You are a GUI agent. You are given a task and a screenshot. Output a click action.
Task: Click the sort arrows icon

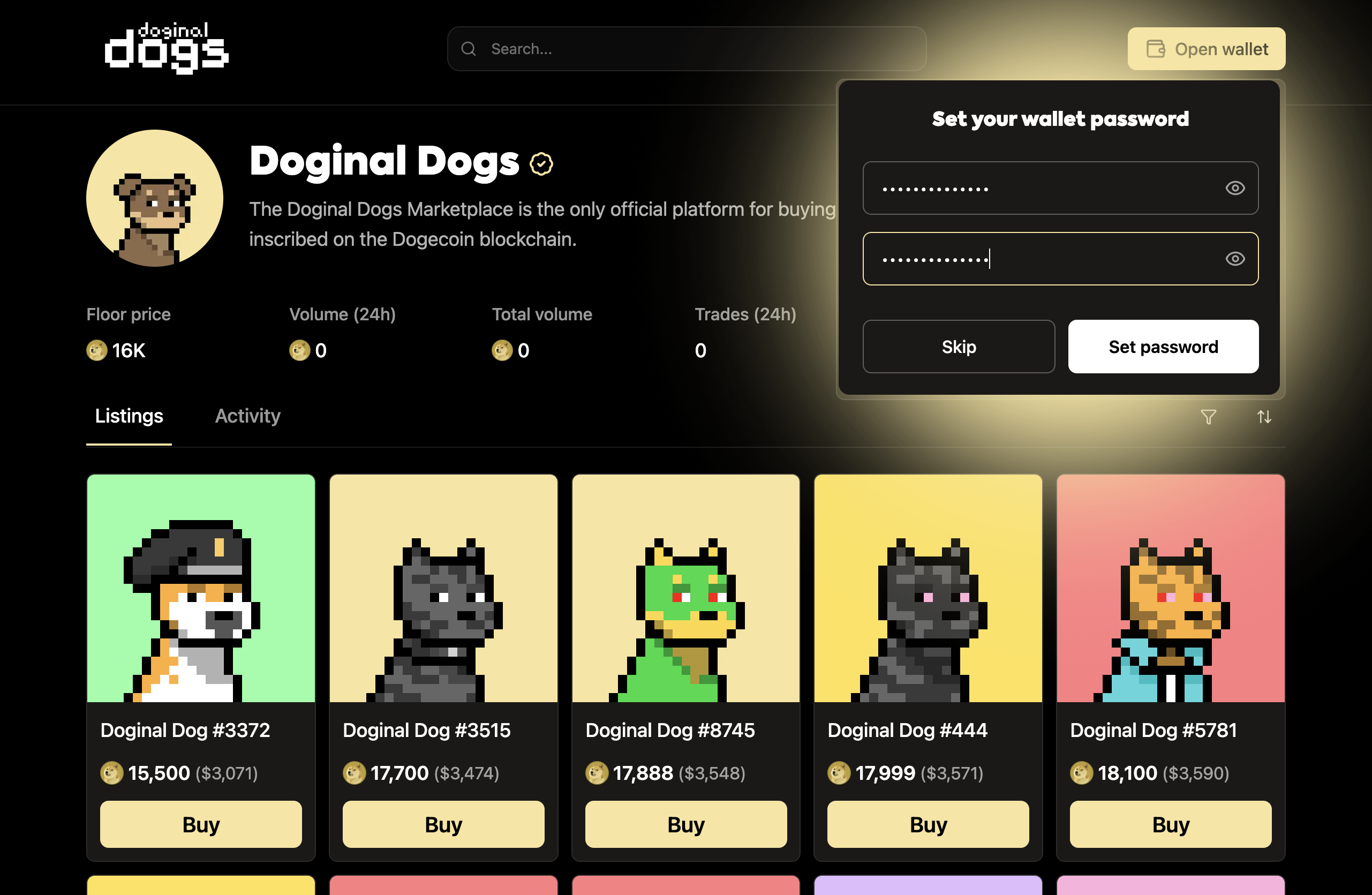[x=1264, y=416]
